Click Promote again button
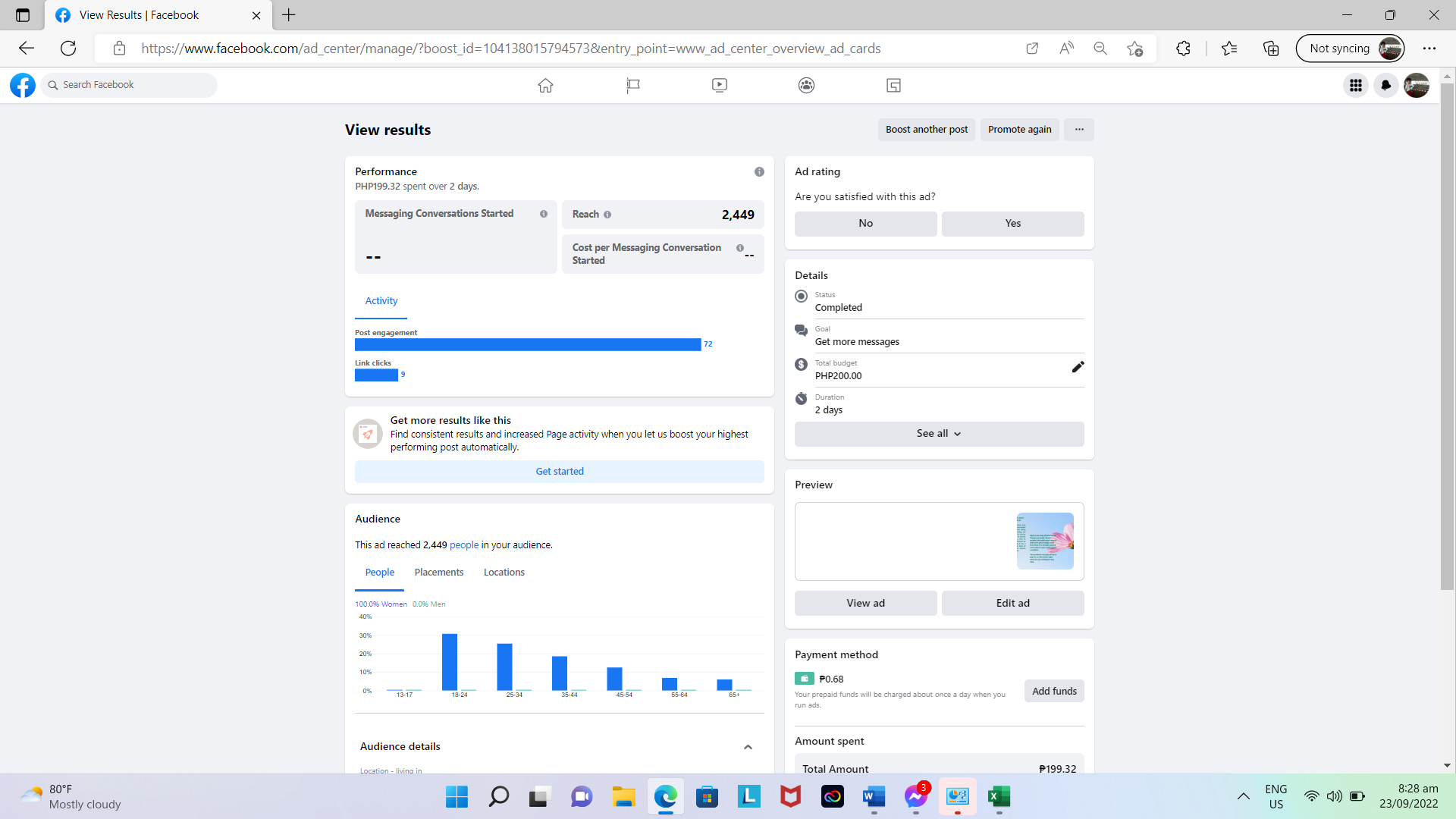This screenshot has width=1456, height=819. coord(1019,130)
